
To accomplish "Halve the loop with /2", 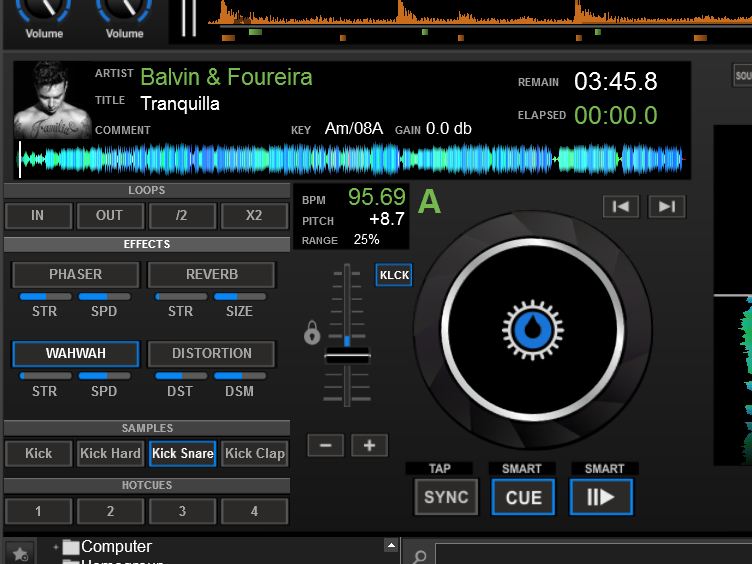I will (182, 215).
